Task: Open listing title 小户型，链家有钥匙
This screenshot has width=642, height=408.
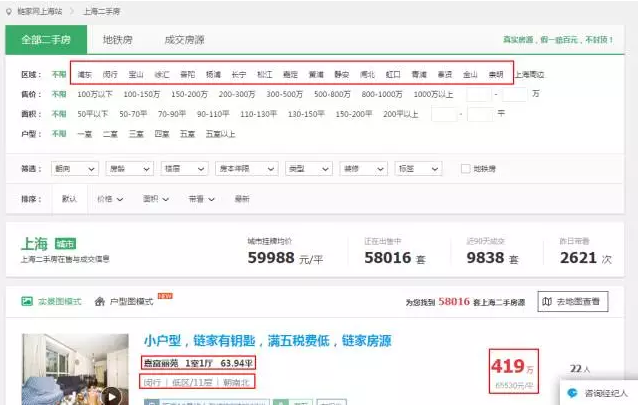Action: [x=267, y=340]
